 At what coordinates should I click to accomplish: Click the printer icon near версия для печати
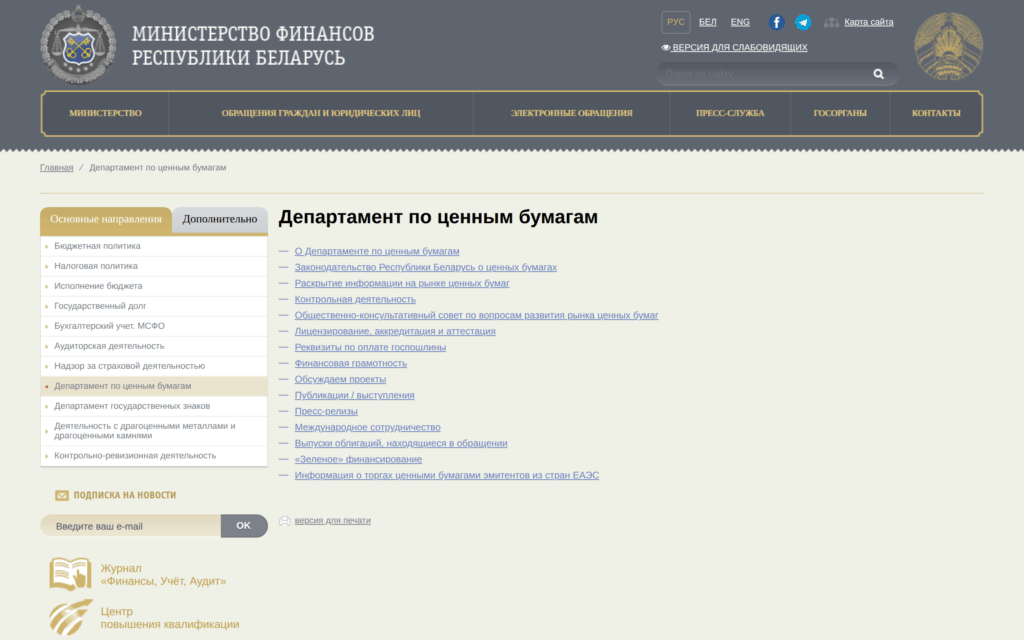click(284, 520)
